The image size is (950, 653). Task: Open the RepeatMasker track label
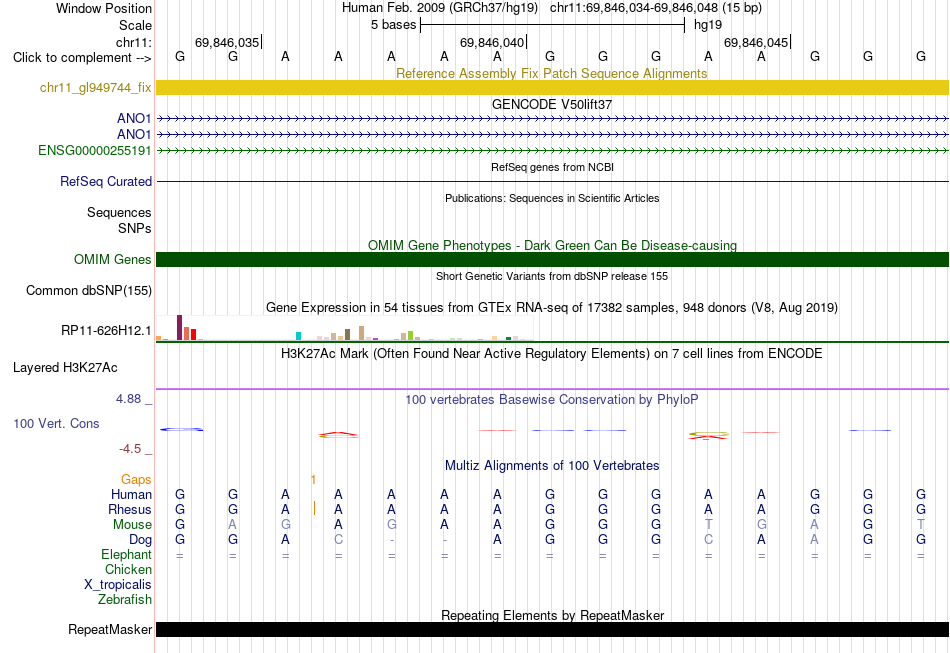110,629
